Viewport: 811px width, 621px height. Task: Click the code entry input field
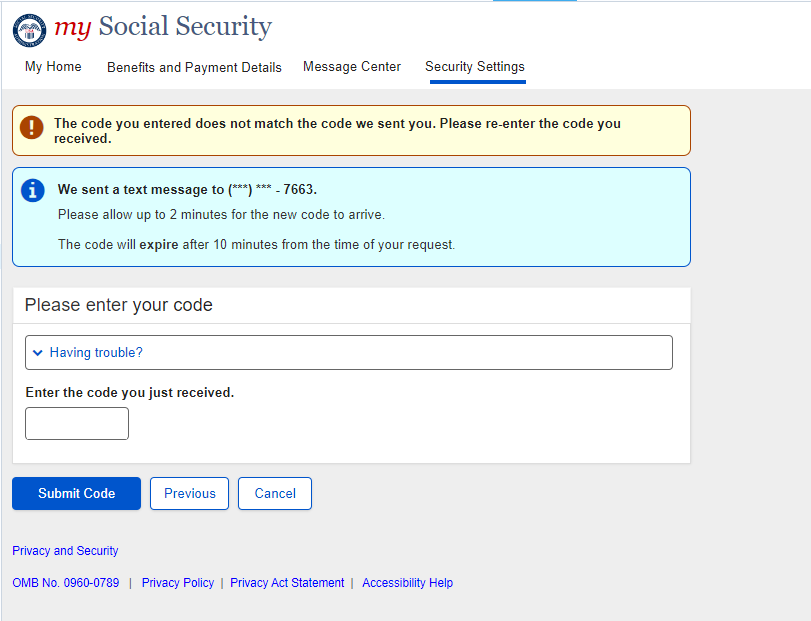coord(77,423)
